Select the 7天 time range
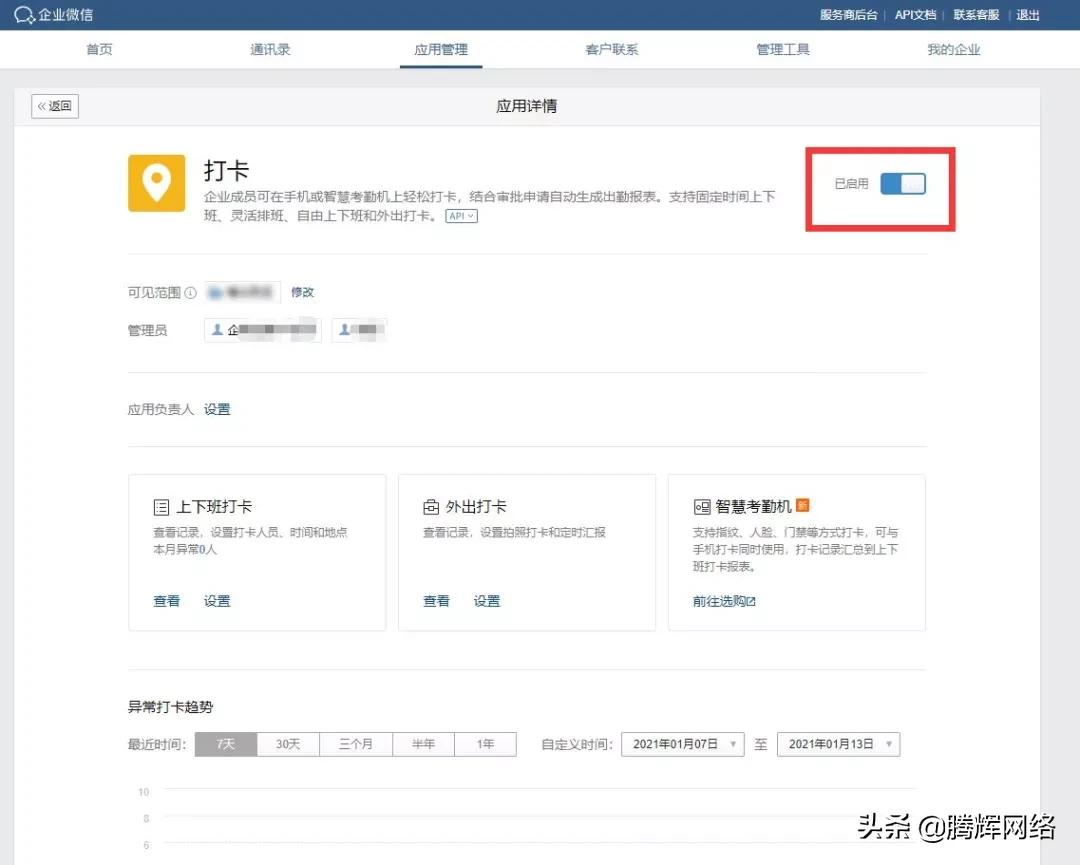The image size is (1080, 865). pos(226,744)
